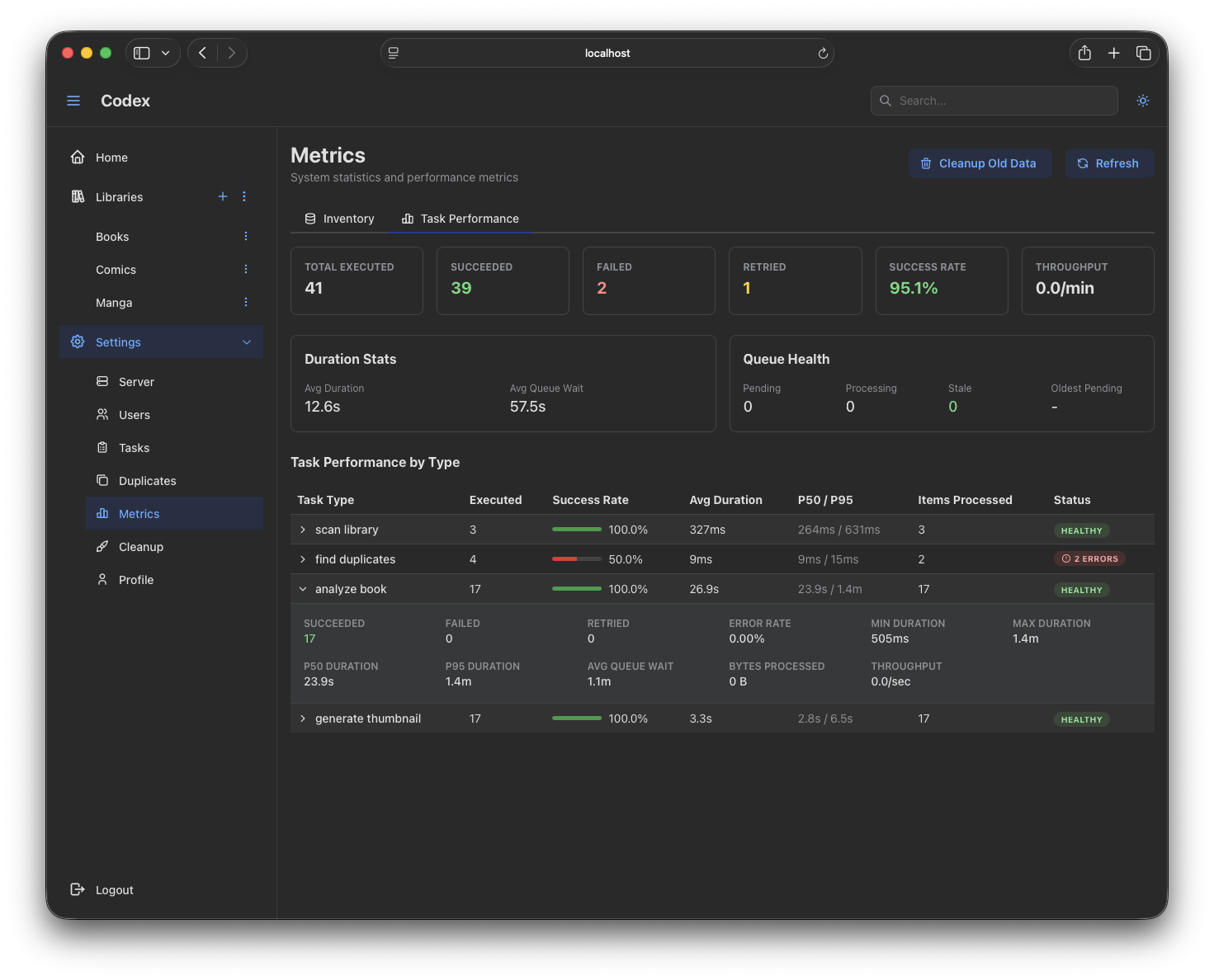The image size is (1214, 980).
Task: Open the Manga kebab menu
Action: point(245,302)
